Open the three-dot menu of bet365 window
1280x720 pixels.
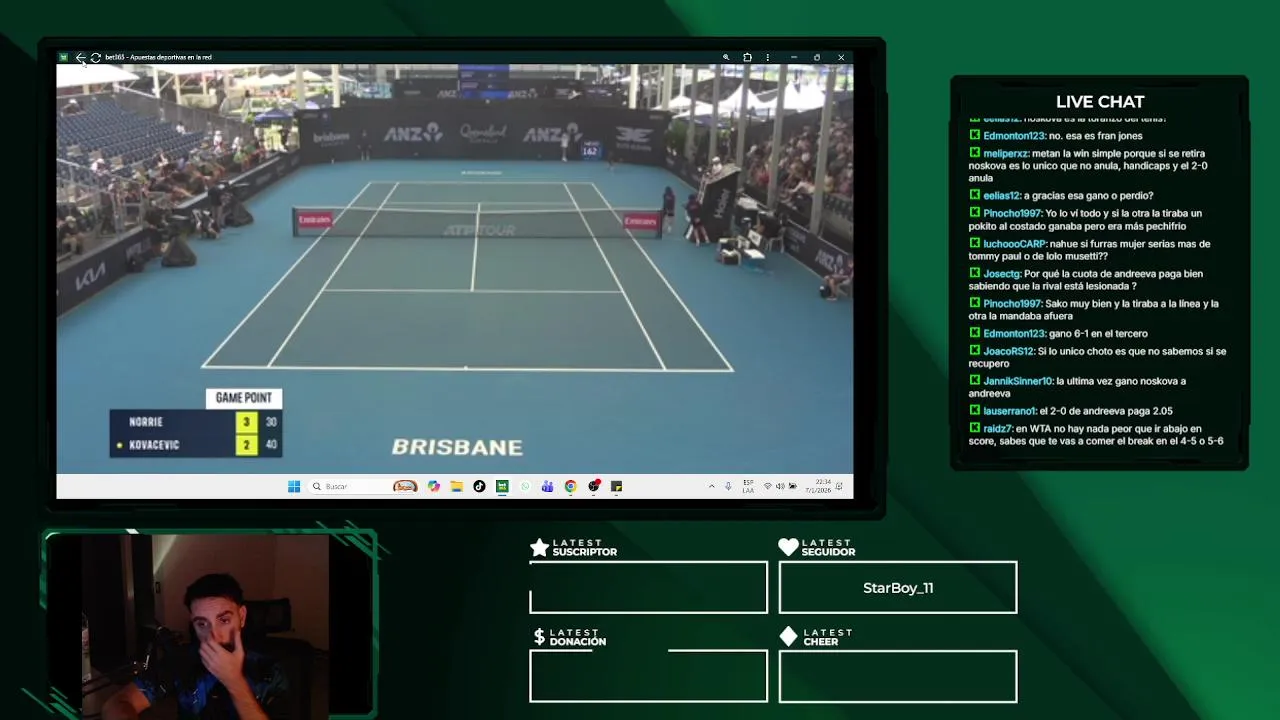(767, 57)
